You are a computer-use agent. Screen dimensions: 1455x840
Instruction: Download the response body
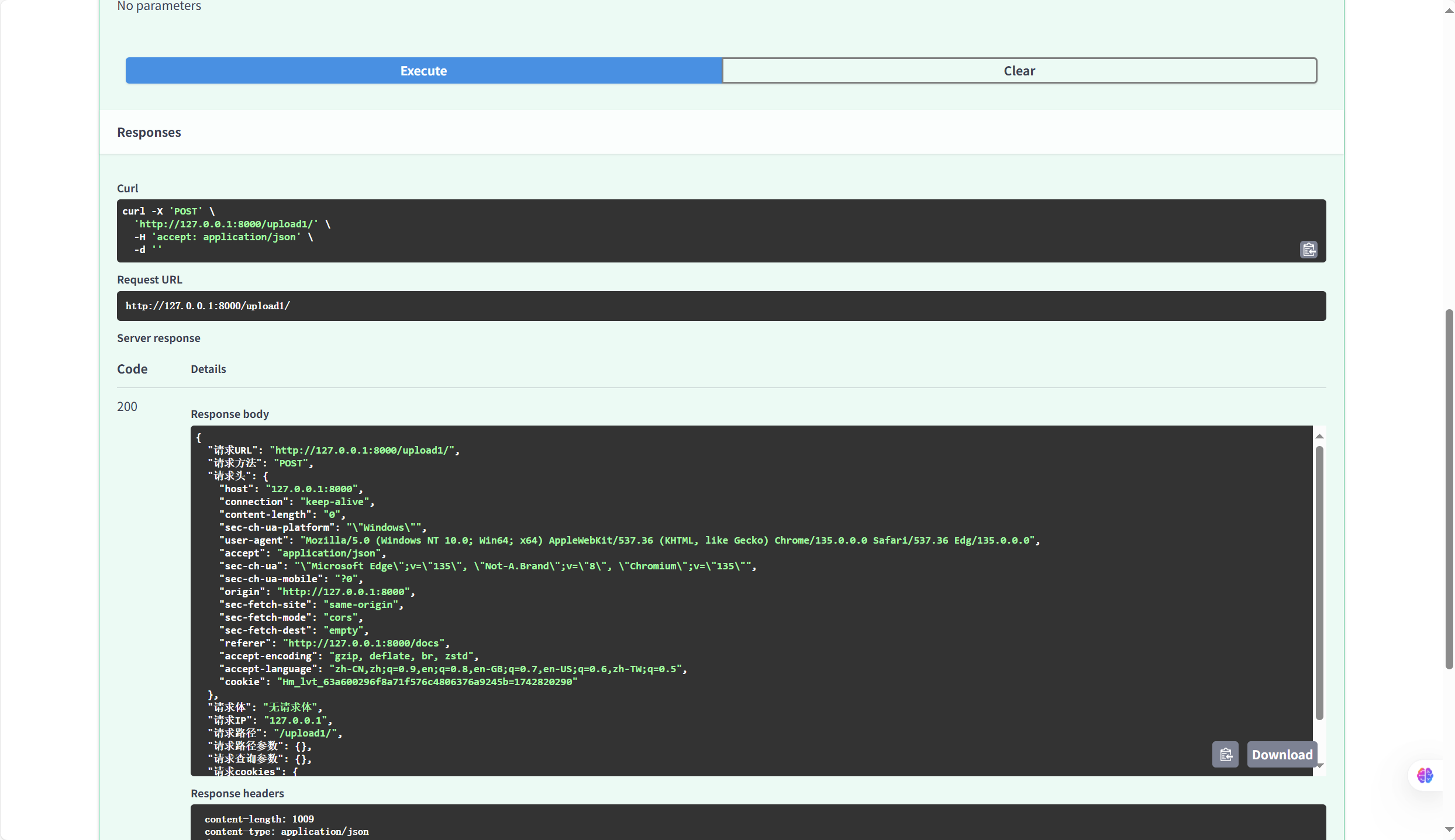1282,755
